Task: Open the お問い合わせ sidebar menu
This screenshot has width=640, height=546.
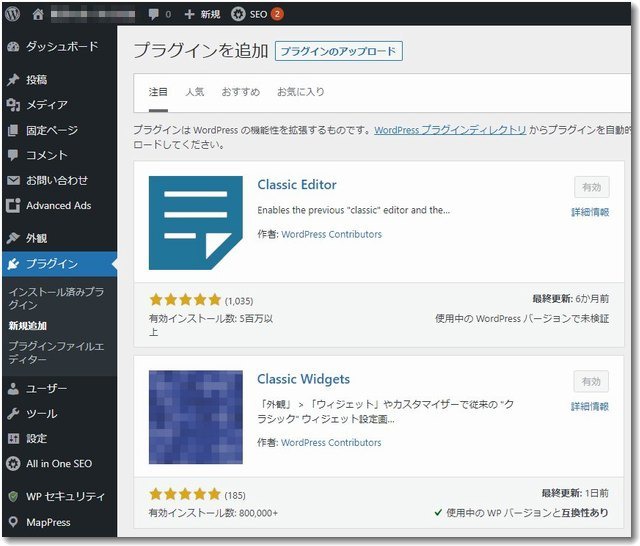Action: [x=59, y=180]
